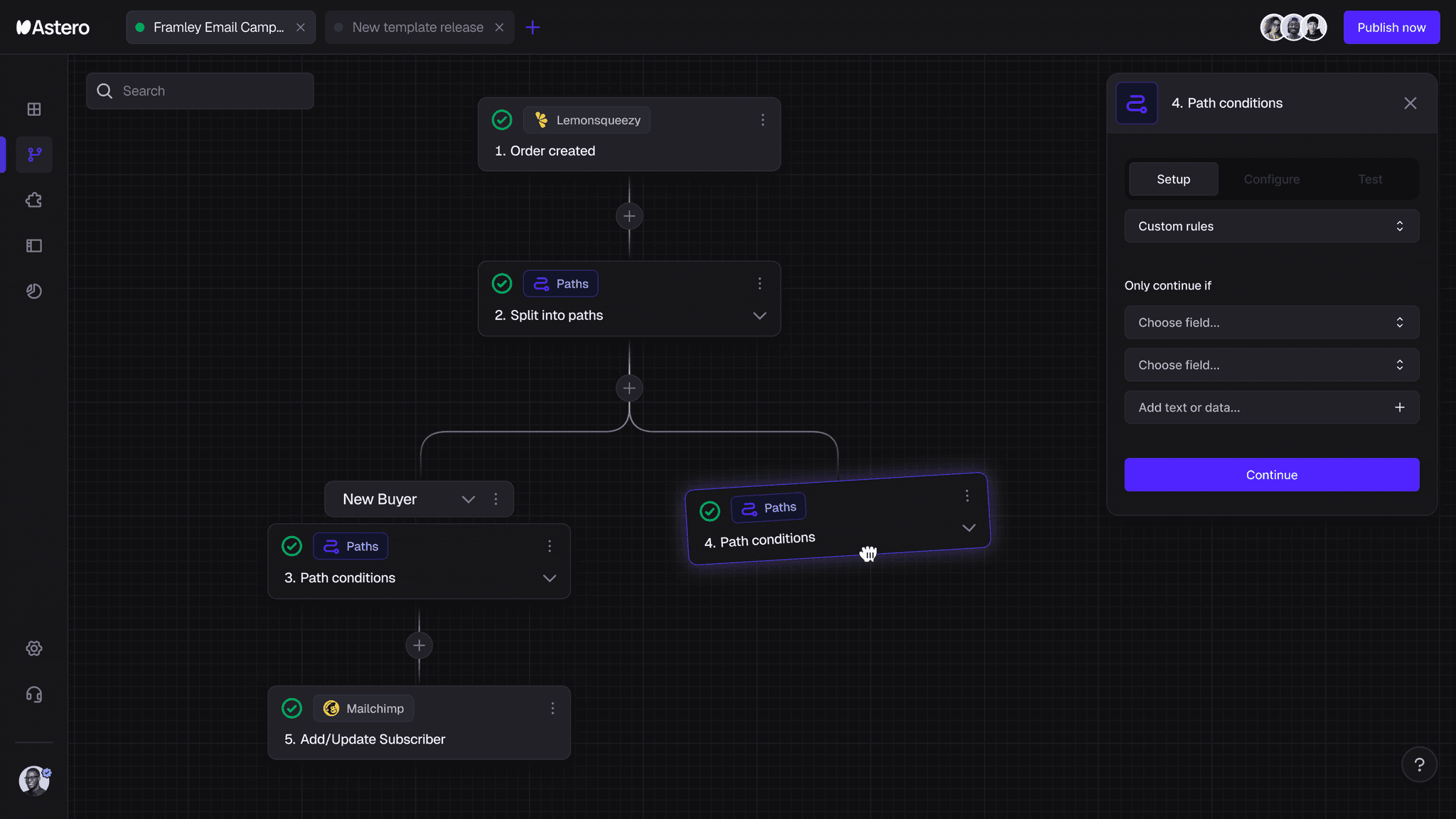Click the green check on Mailchimp node
The height and width of the screenshot is (819, 1456).
pyautogui.click(x=291, y=708)
